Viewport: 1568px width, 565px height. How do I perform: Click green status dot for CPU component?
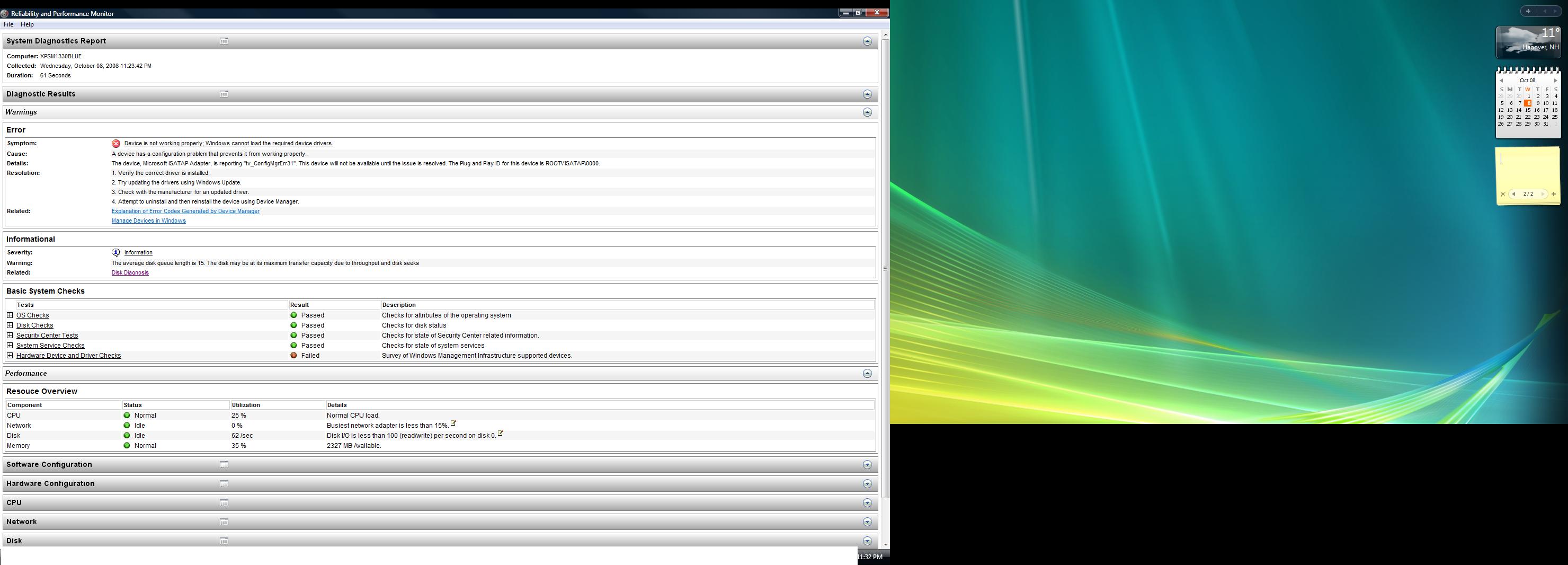pyautogui.click(x=127, y=416)
